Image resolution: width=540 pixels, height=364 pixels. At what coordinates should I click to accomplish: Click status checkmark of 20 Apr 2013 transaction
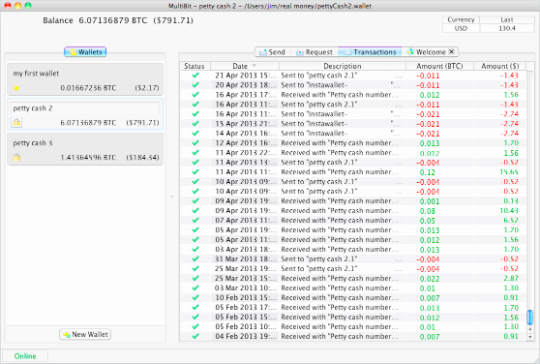(195, 85)
